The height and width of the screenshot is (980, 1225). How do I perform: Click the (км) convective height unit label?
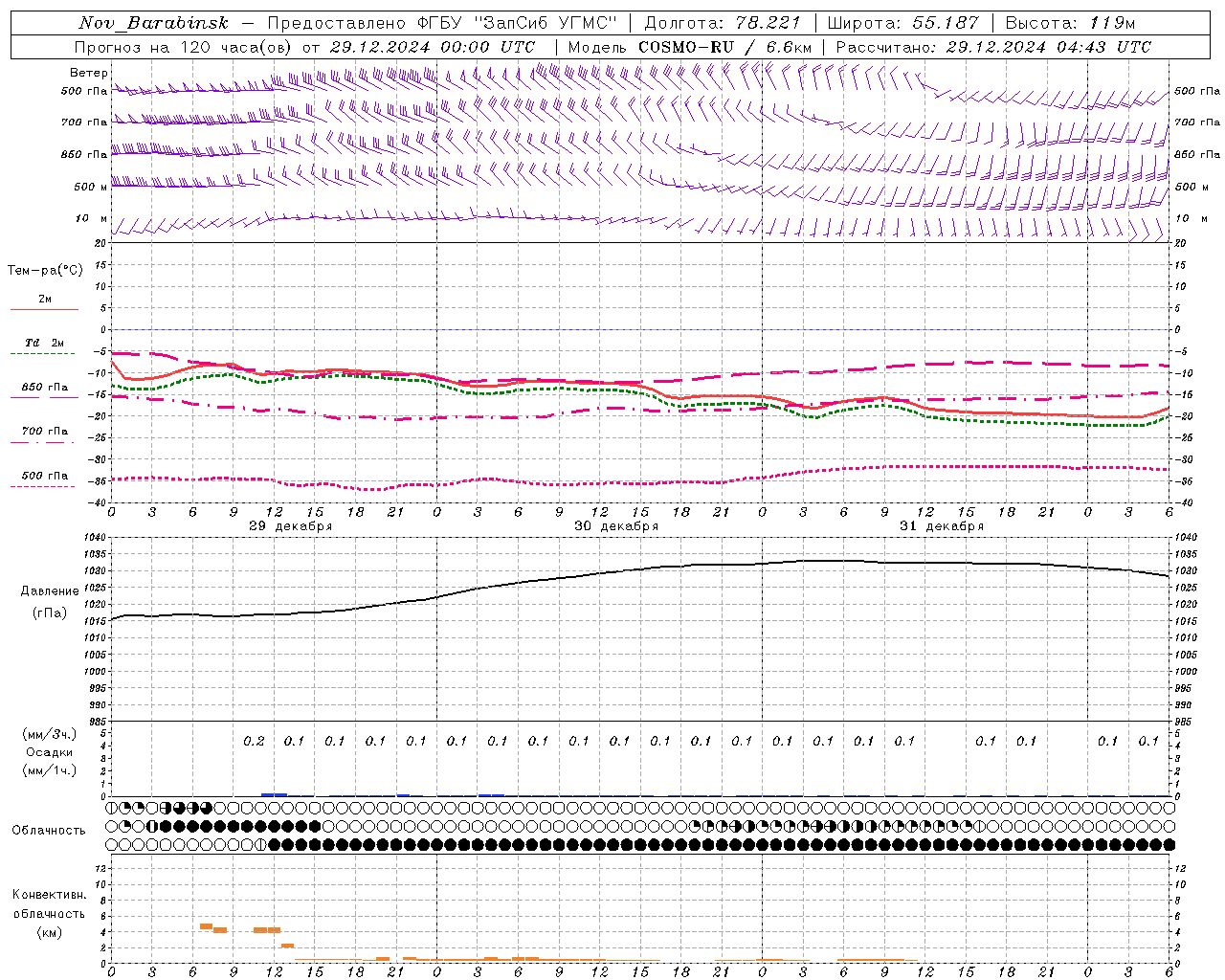[x=50, y=932]
